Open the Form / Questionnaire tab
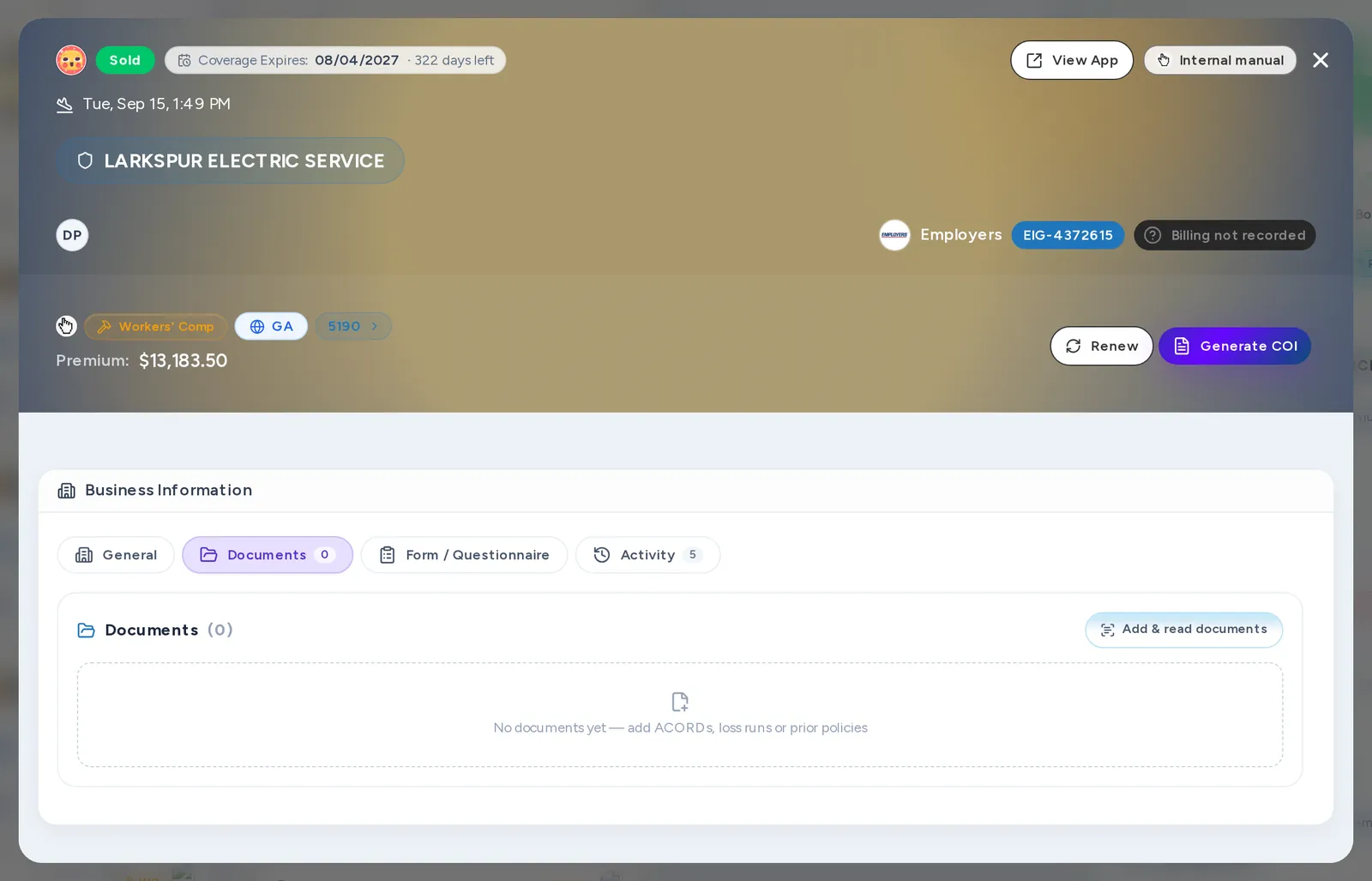Image resolution: width=1372 pixels, height=881 pixels. click(x=464, y=555)
